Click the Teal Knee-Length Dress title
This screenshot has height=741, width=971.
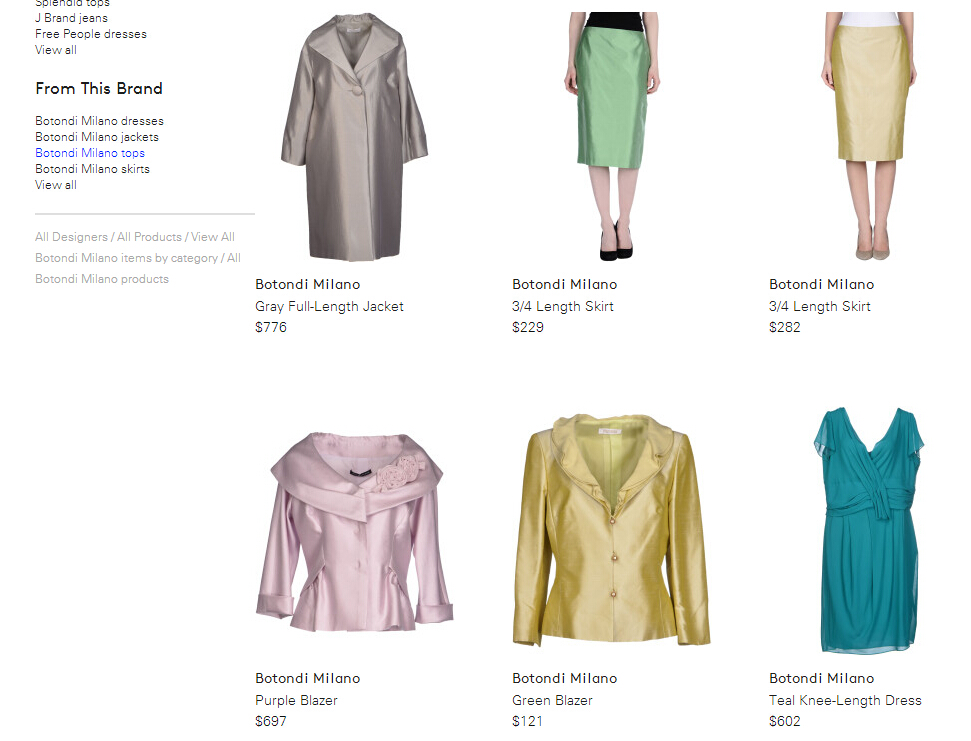point(845,700)
